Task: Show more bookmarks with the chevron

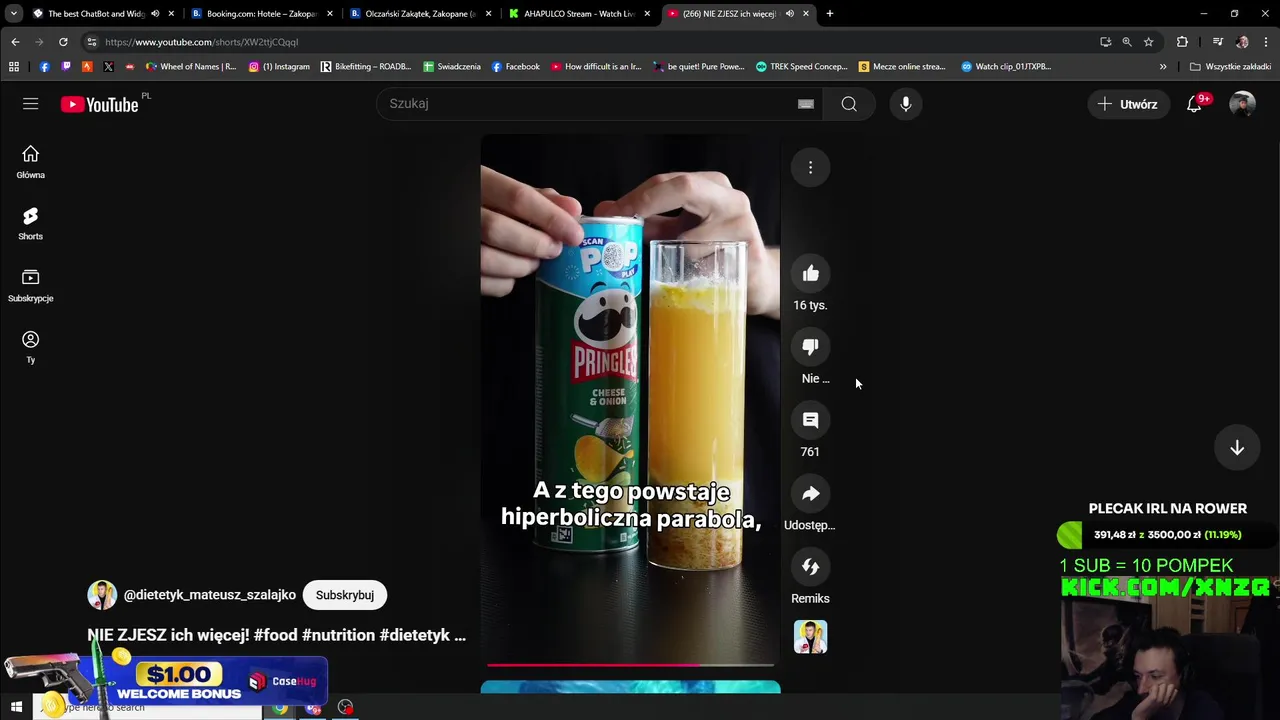Action: [1163, 67]
